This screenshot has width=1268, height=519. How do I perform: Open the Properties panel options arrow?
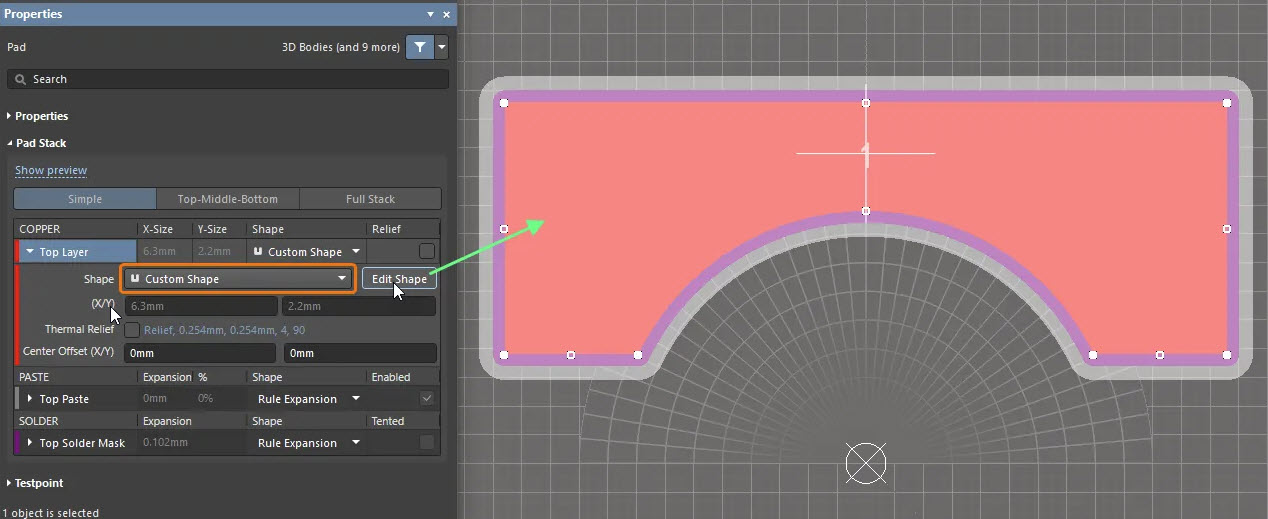pos(430,14)
